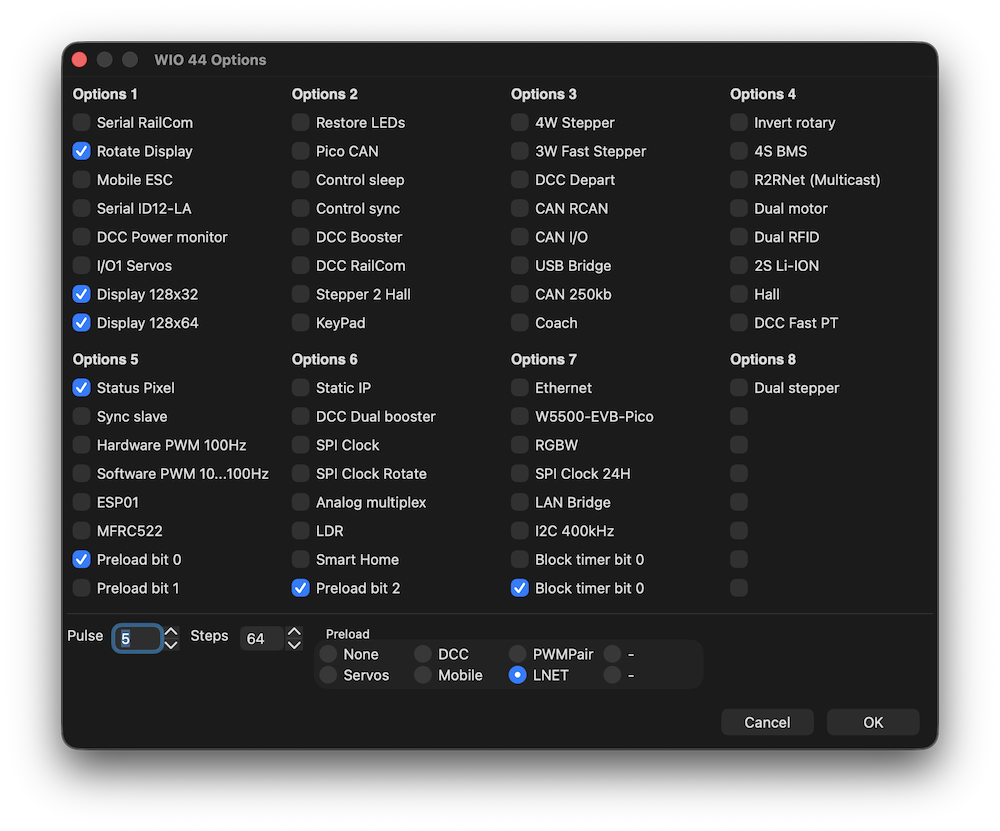Choose the DCC preload radio option

423,655
